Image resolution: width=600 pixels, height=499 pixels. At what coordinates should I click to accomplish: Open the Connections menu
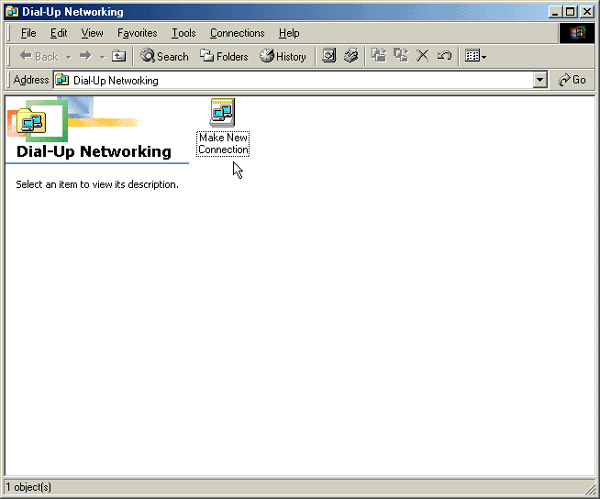[x=237, y=33]
